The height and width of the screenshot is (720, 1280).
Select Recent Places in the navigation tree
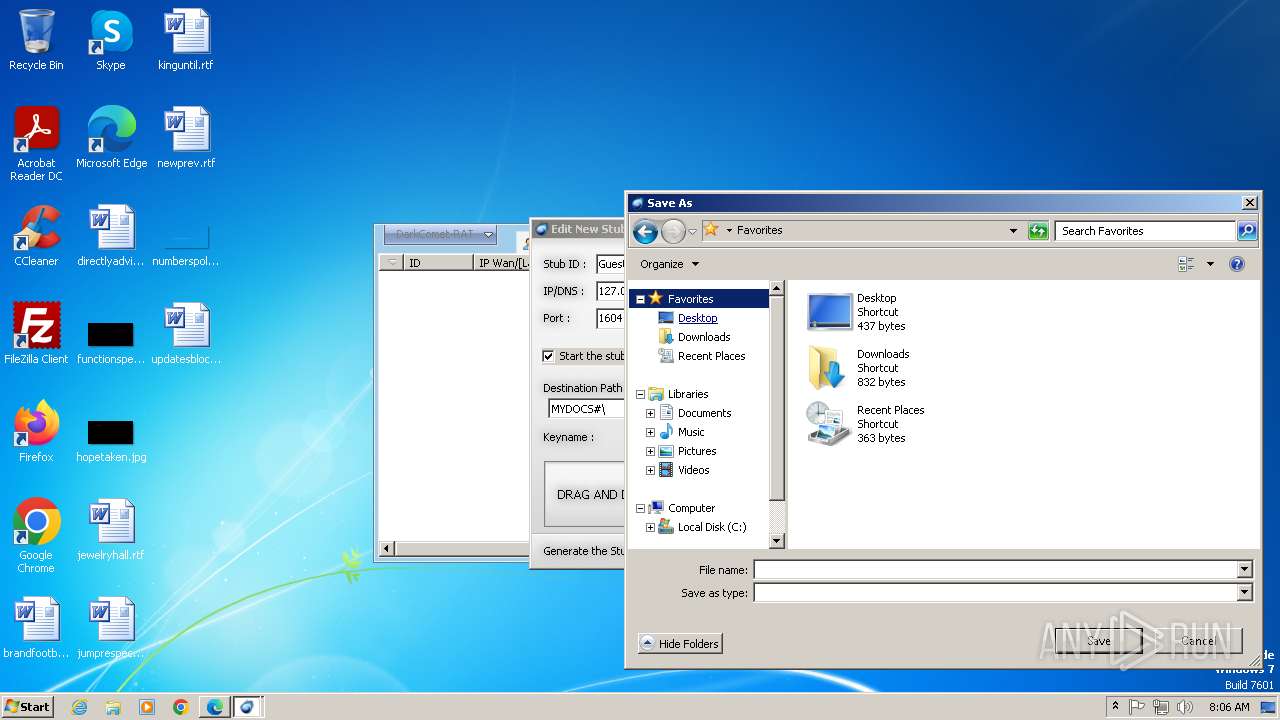711,356
